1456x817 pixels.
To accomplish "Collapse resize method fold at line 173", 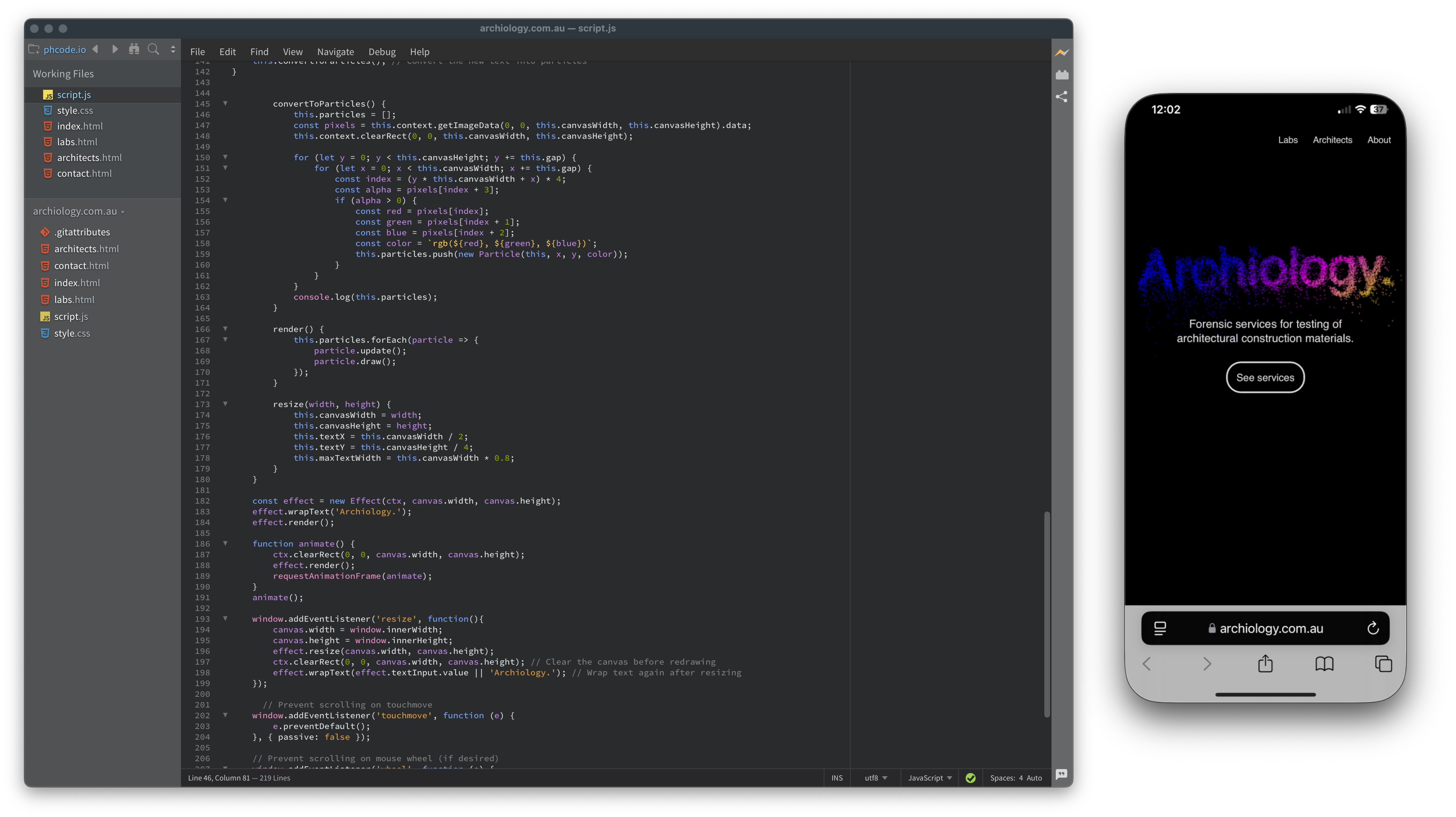I will (225, 404).
